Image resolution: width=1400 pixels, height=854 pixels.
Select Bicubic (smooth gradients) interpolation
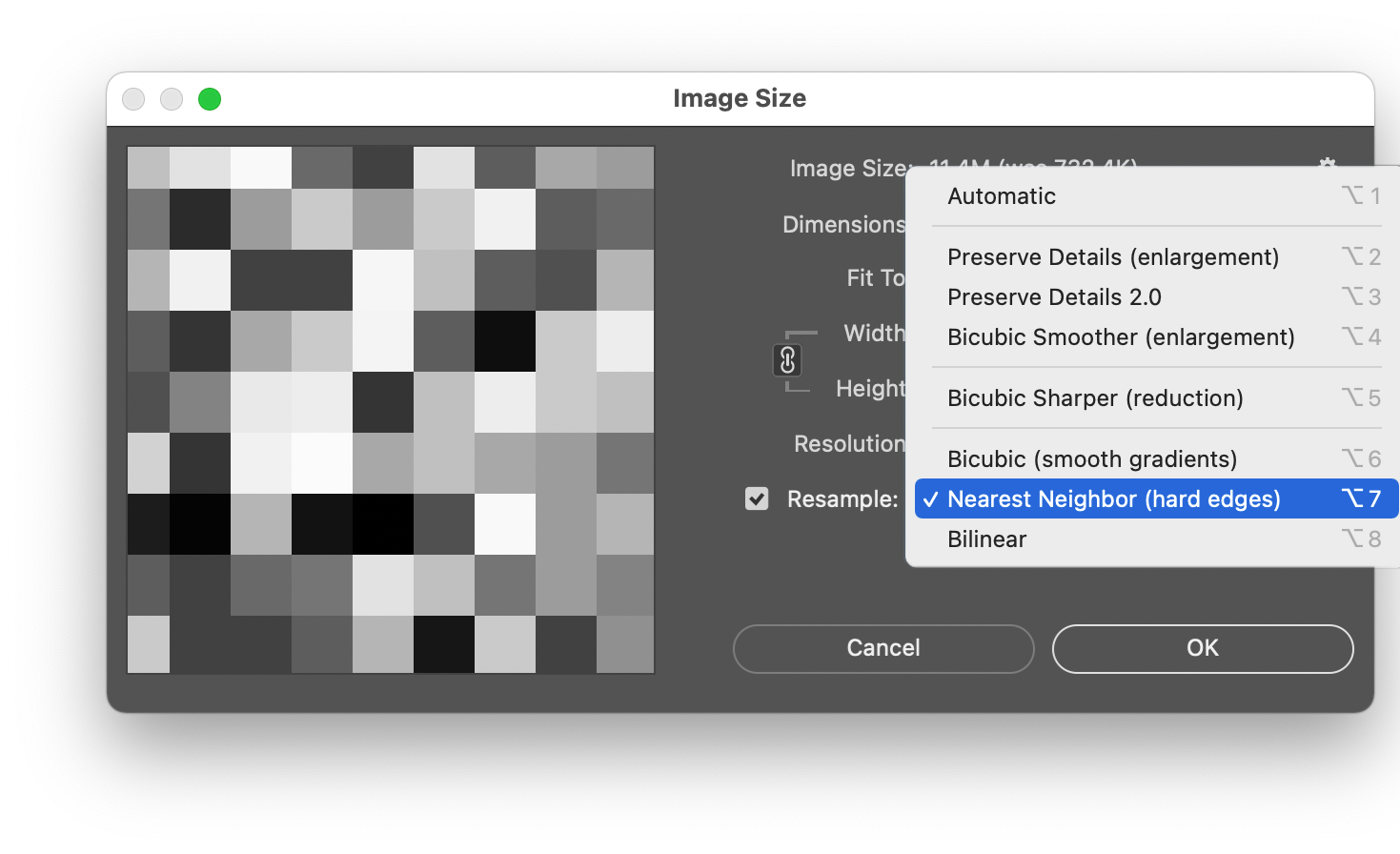(1091, 458)
